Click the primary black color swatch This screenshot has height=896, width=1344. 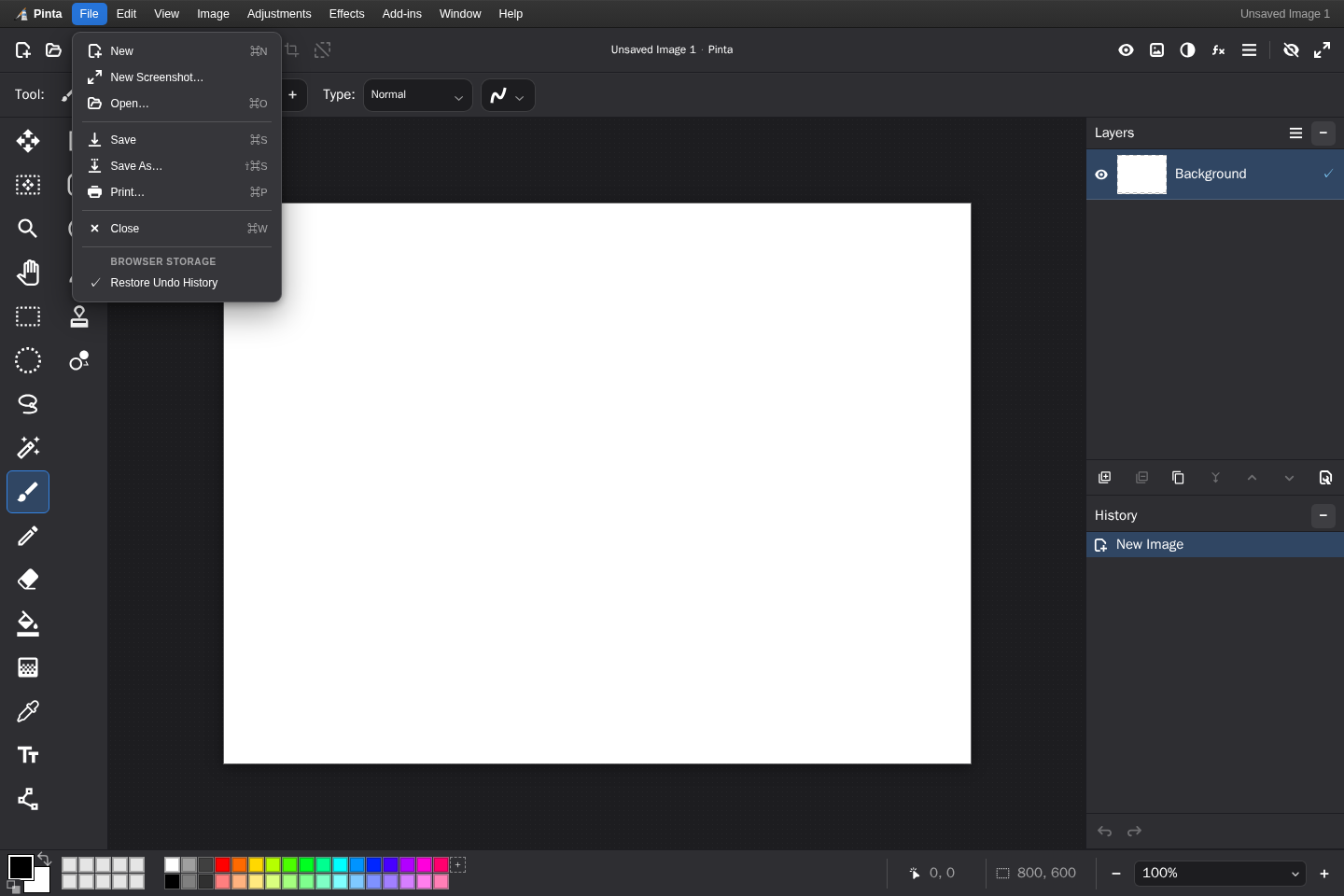pos(21,867)
